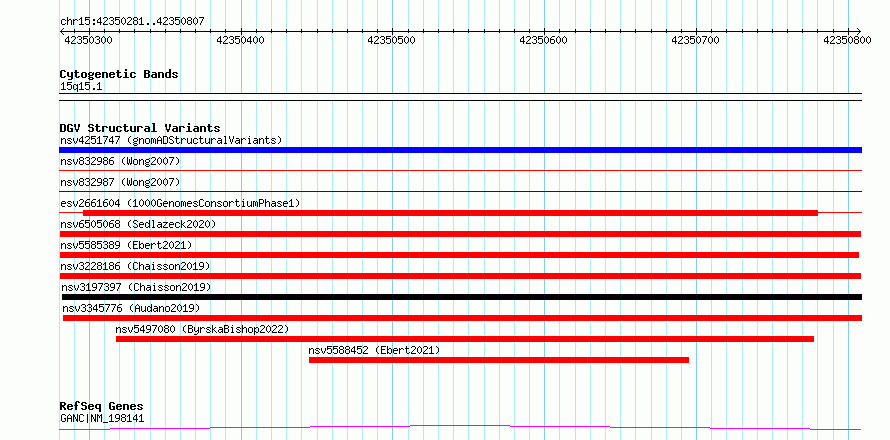This screenshot has width=890, height=440.
Task: Click the red nsv6505068 variant bar
Action: coord(460,234)
